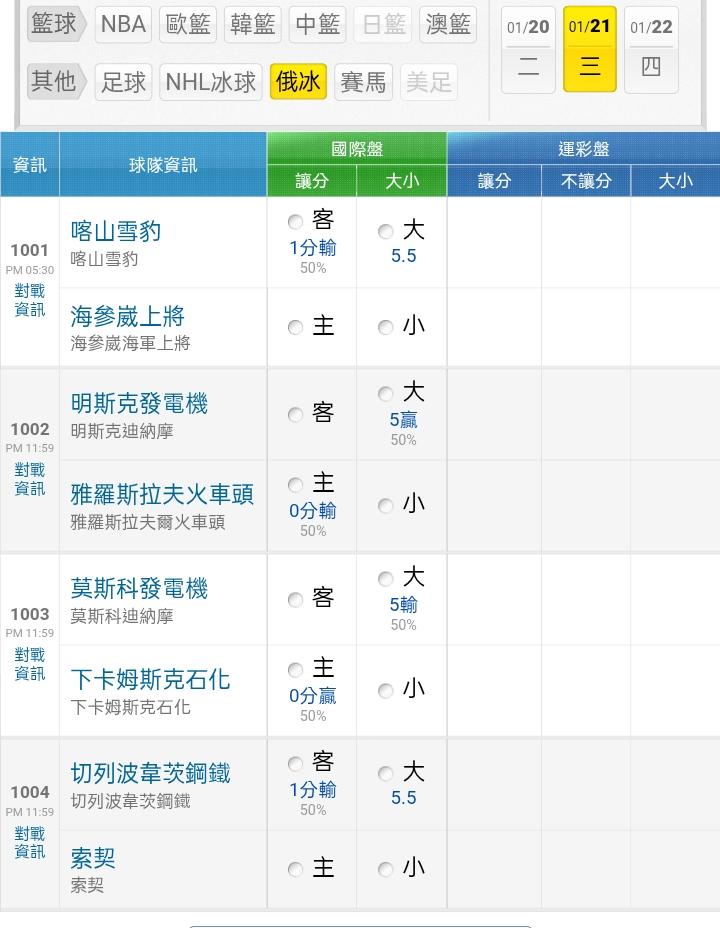Select 主 radio for 海參崴上將
720x928 pixels.
pos(295,327)
